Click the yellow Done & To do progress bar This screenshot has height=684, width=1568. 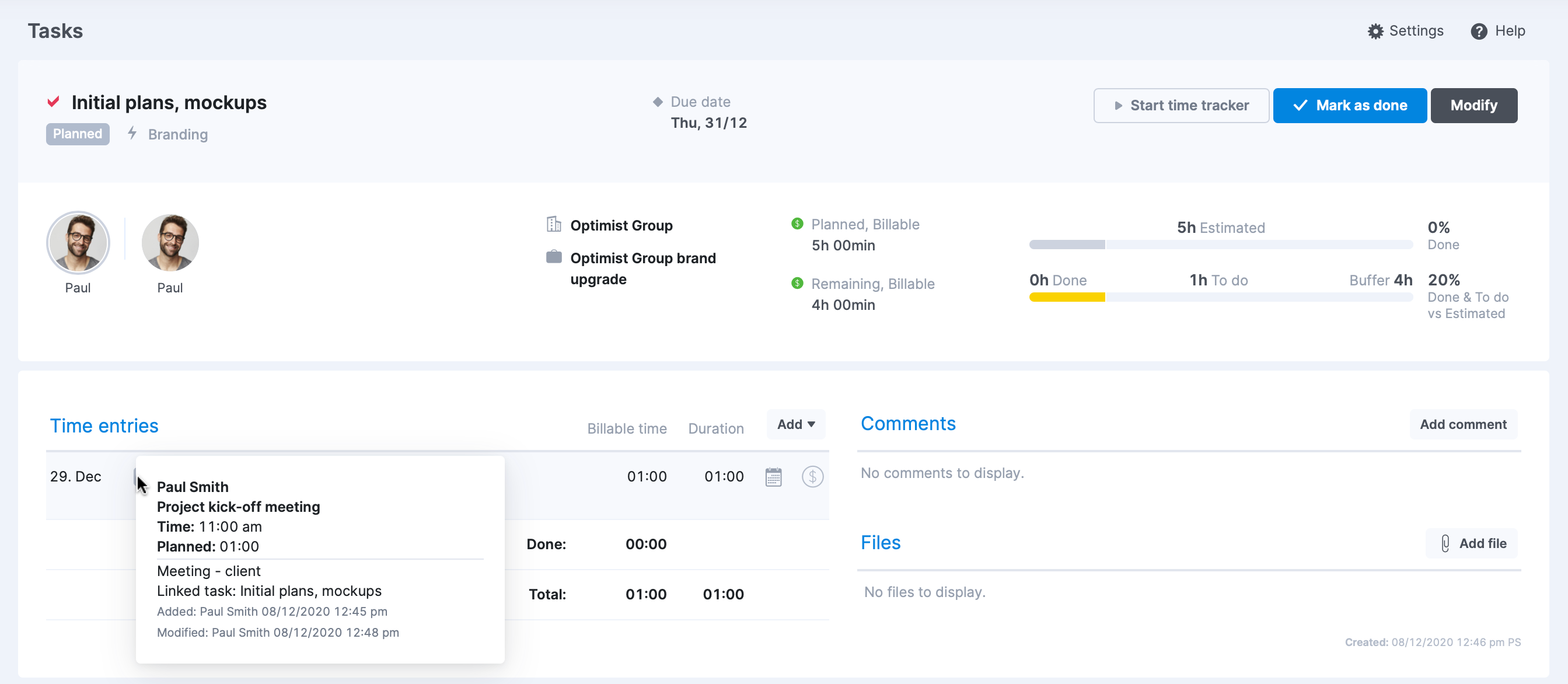click(1220, 297)
